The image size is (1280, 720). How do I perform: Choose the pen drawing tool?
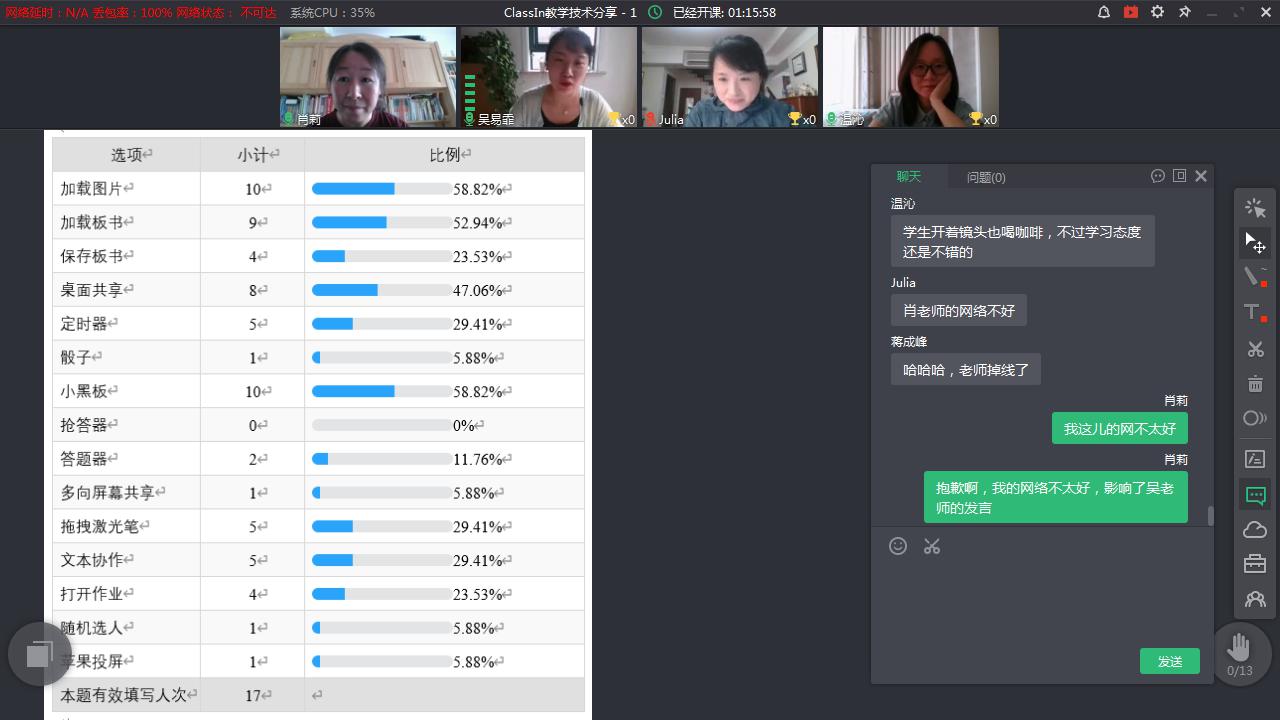pos(1255,277)
